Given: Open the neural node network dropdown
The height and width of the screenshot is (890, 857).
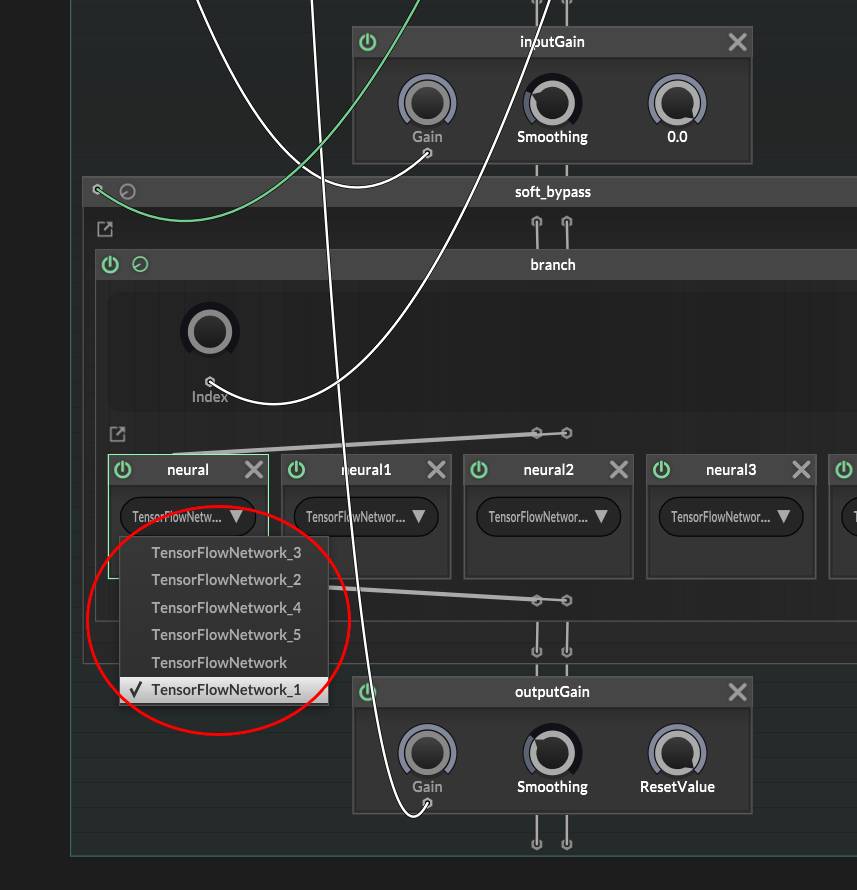Looking at the screenshot, I should (x=188, y=517).
